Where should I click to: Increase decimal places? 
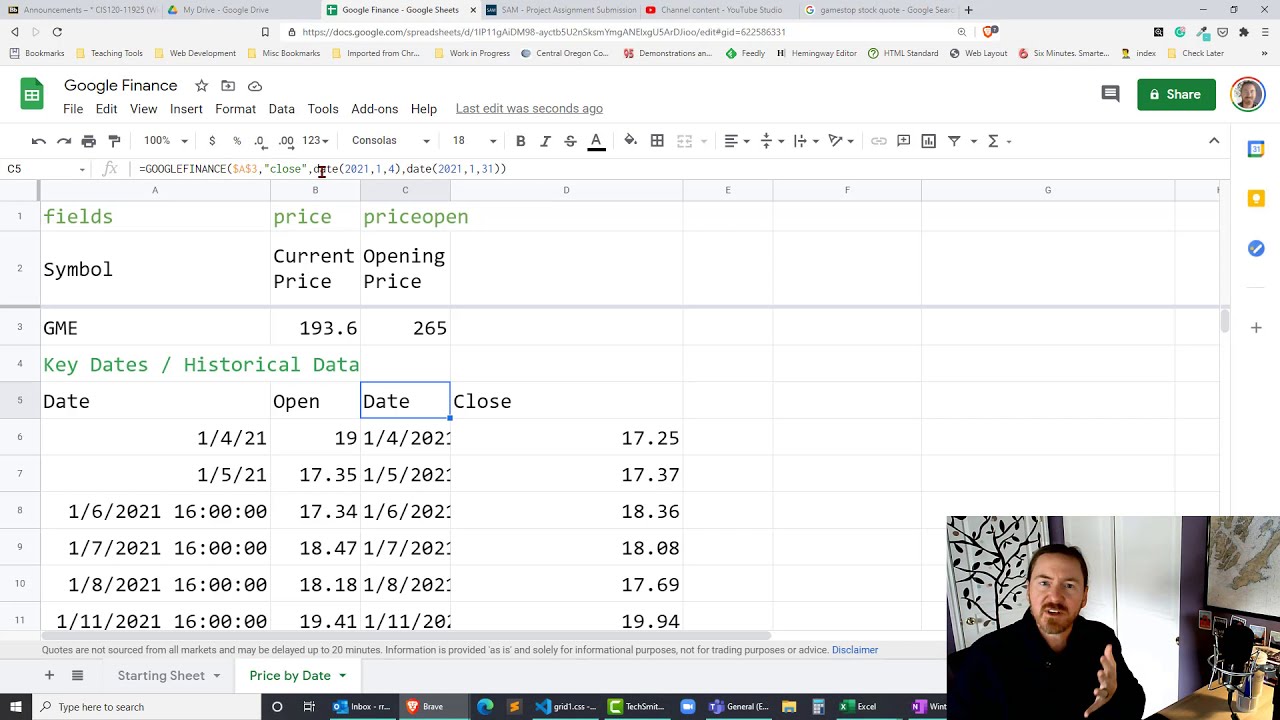point(286,141)
